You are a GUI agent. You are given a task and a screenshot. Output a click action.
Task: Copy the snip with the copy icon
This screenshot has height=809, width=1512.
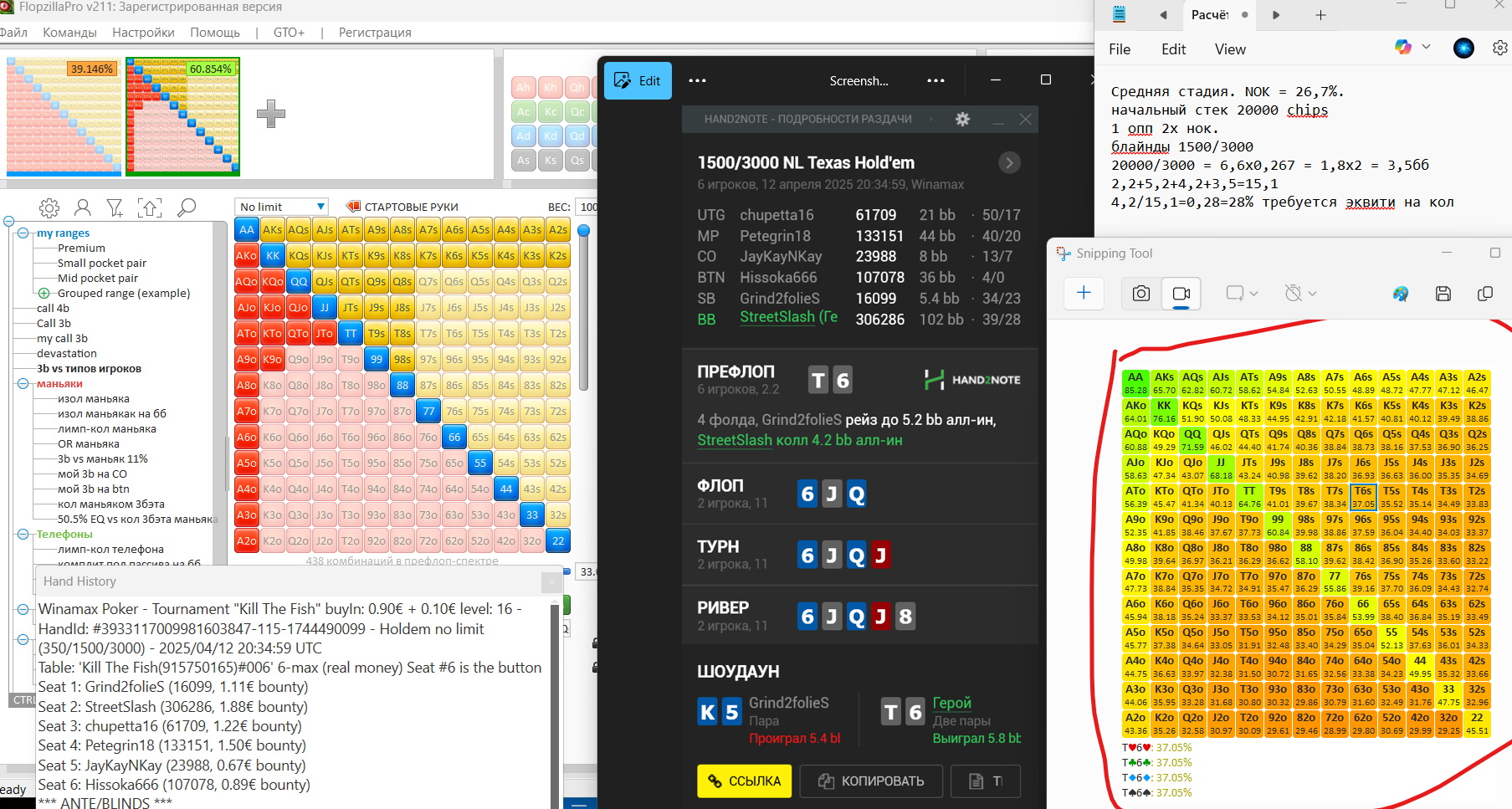click(1485, 293)
